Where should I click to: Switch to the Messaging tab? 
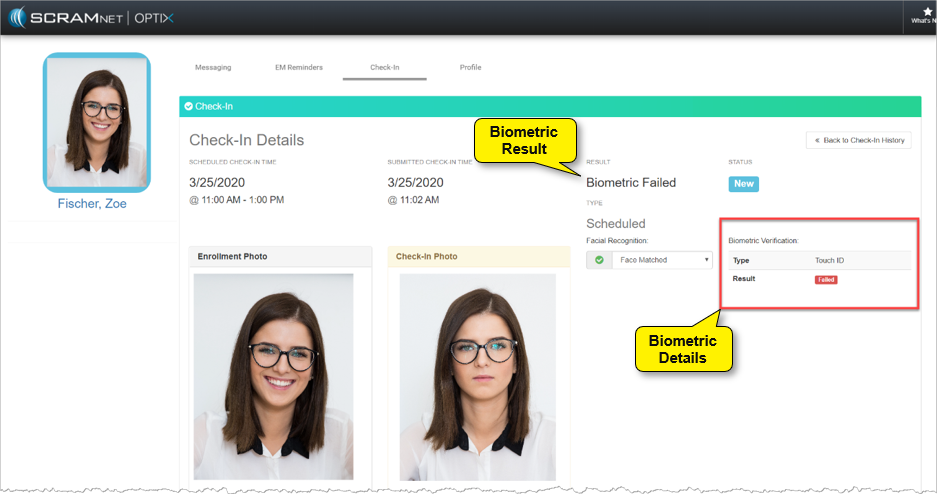point(212,67)
